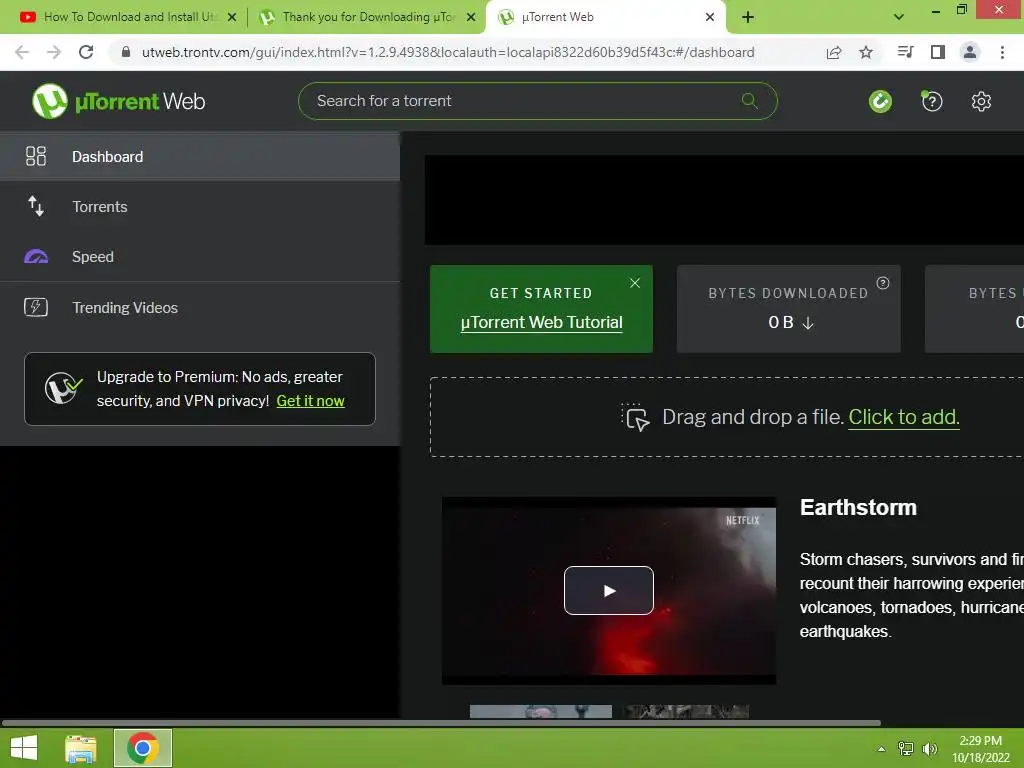Screen dimensions: 1024x768
Task: Close the µTorrent Web tab
Action: (710, 17)
